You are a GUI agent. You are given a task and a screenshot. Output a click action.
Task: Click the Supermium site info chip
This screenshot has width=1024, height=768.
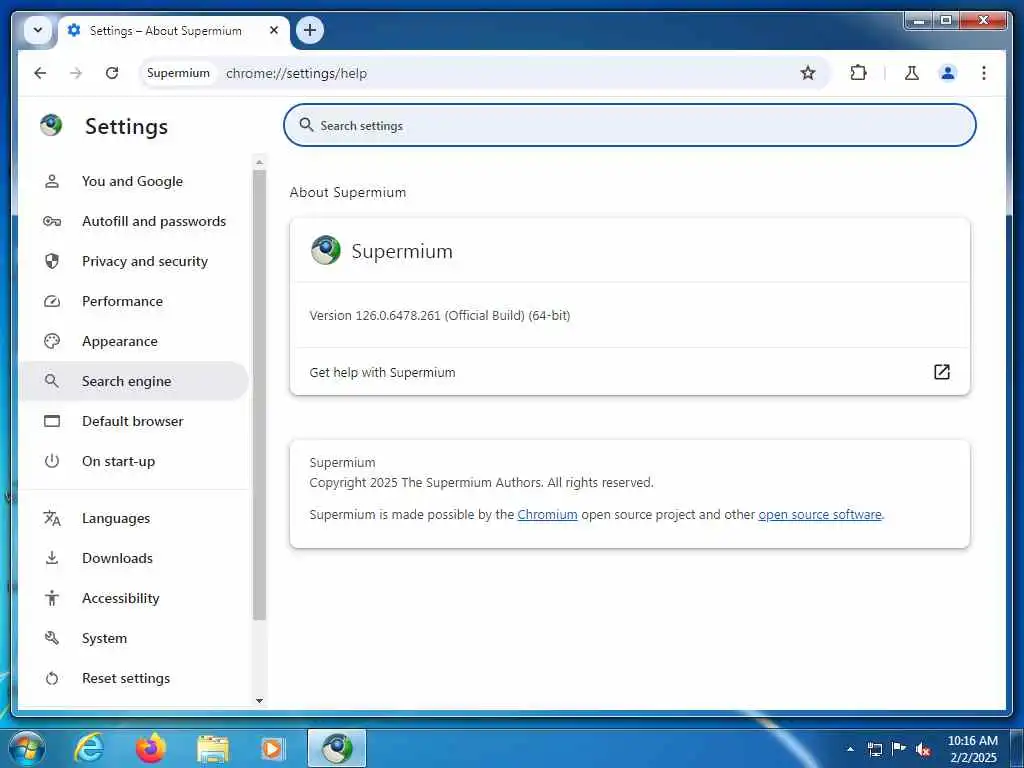coord(178,73)
